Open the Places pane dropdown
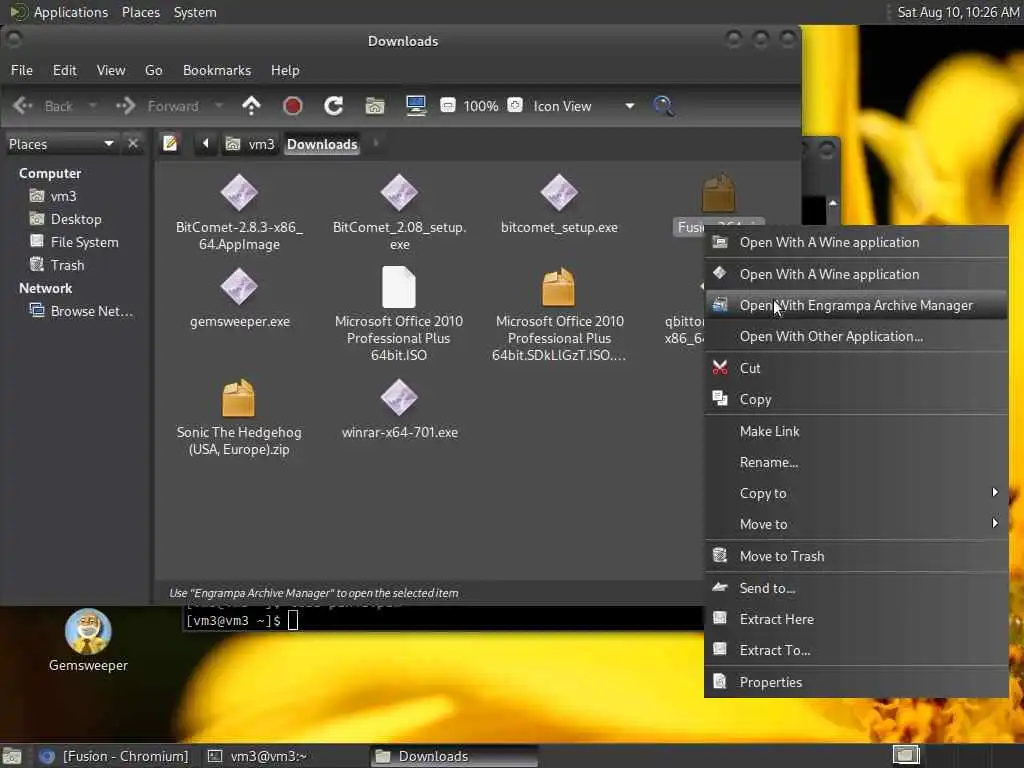This screenshot has height=768, width=1024. (108, 144)
